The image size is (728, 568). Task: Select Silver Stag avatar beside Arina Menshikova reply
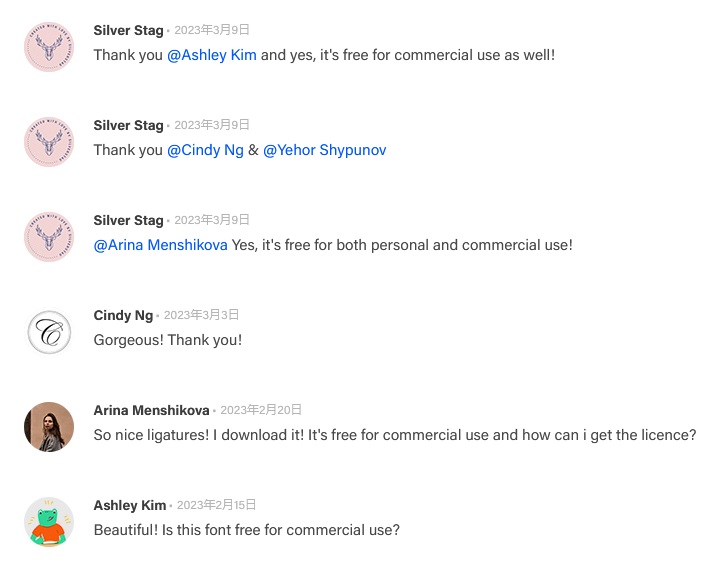(49, 237)
